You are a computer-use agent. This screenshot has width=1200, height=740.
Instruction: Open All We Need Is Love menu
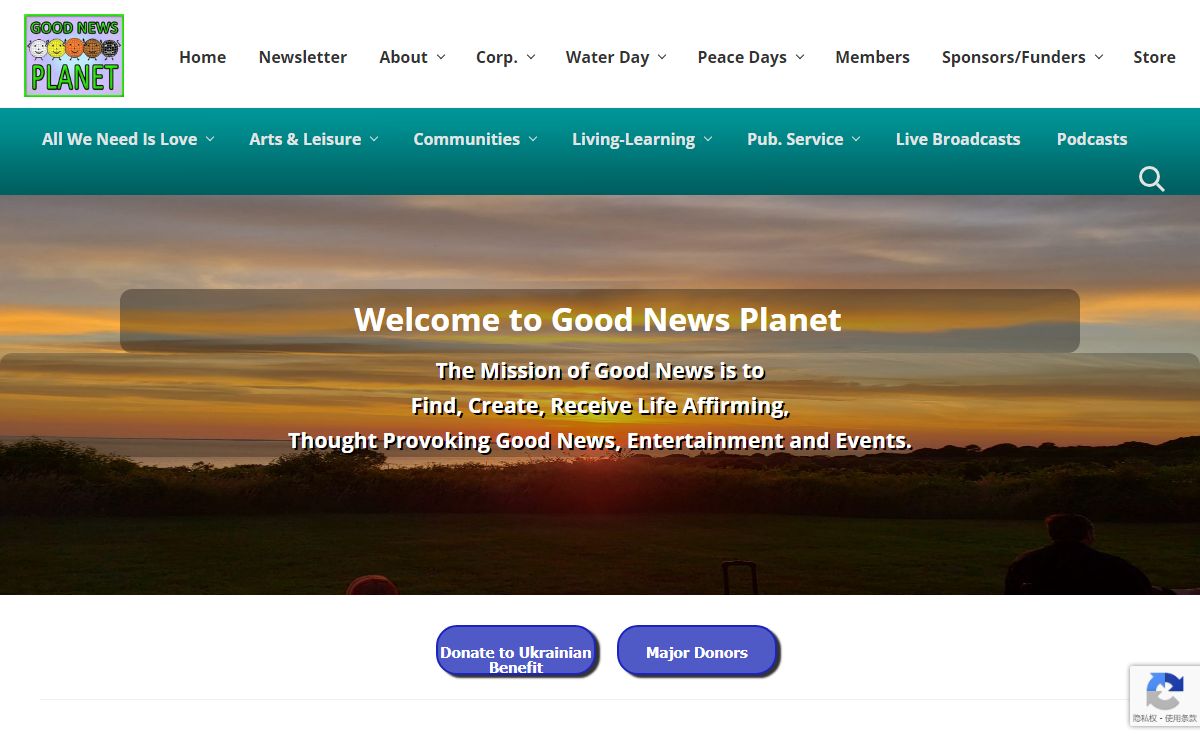pos(119,139)
